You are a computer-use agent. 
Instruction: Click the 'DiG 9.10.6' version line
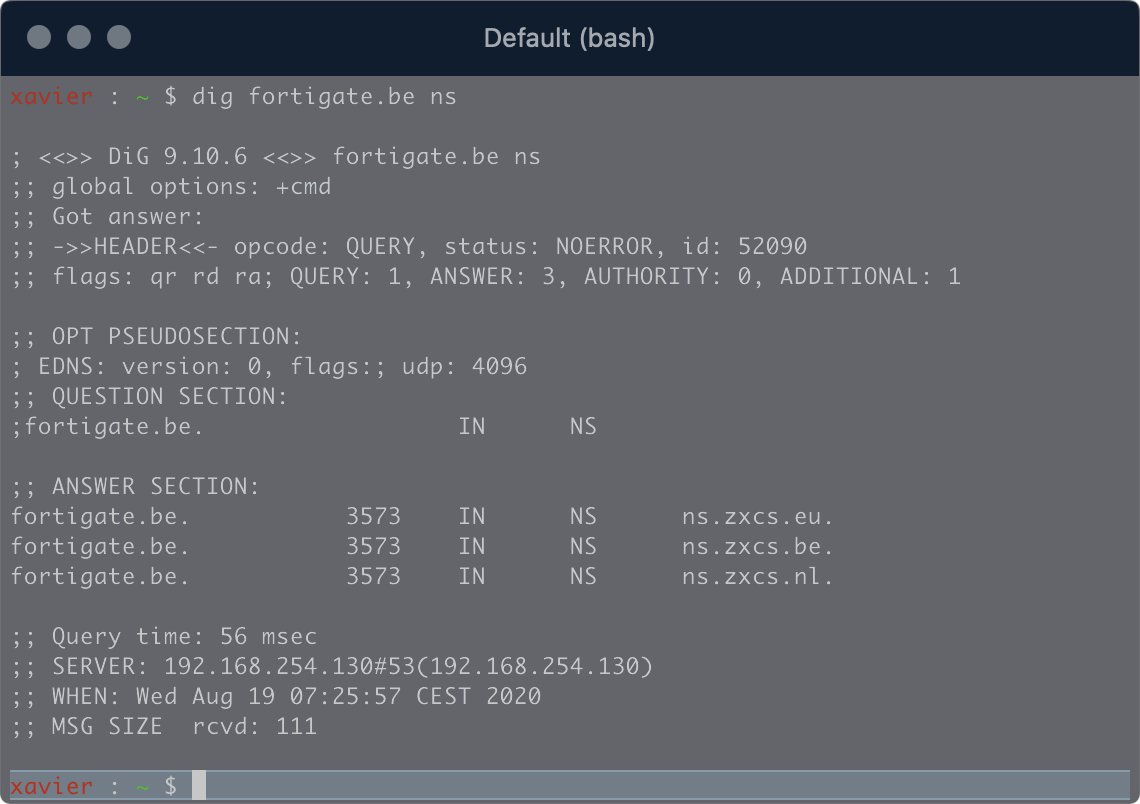[276, 157]
